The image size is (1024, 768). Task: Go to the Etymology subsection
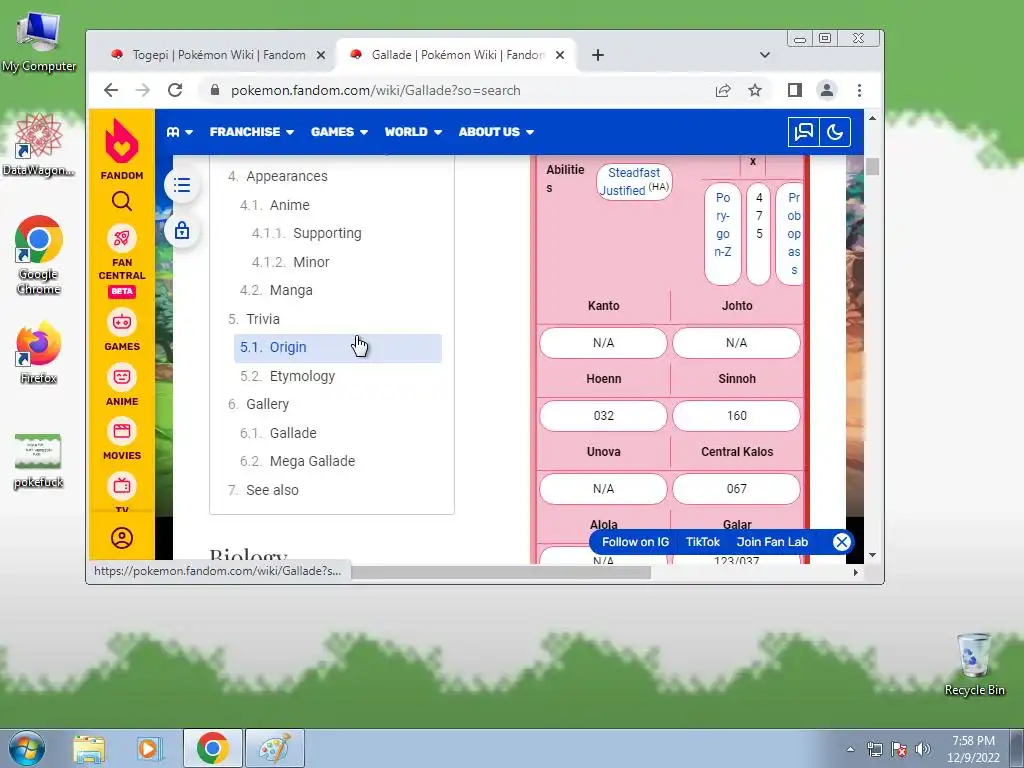pos(302,376)
